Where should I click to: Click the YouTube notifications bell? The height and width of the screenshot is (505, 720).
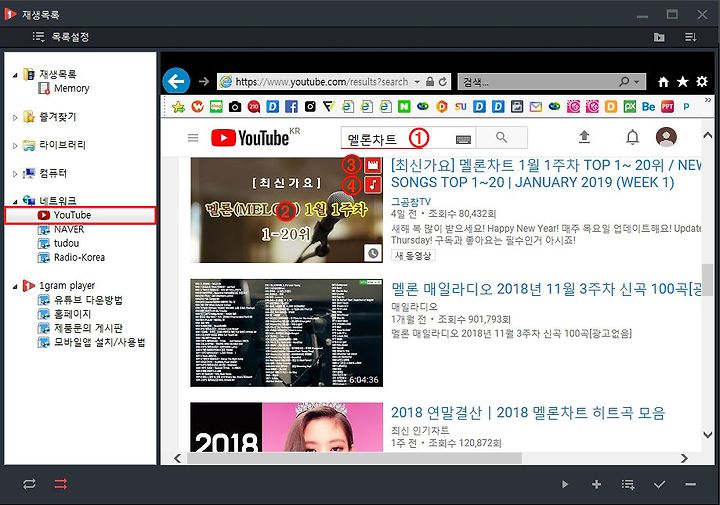633,137
